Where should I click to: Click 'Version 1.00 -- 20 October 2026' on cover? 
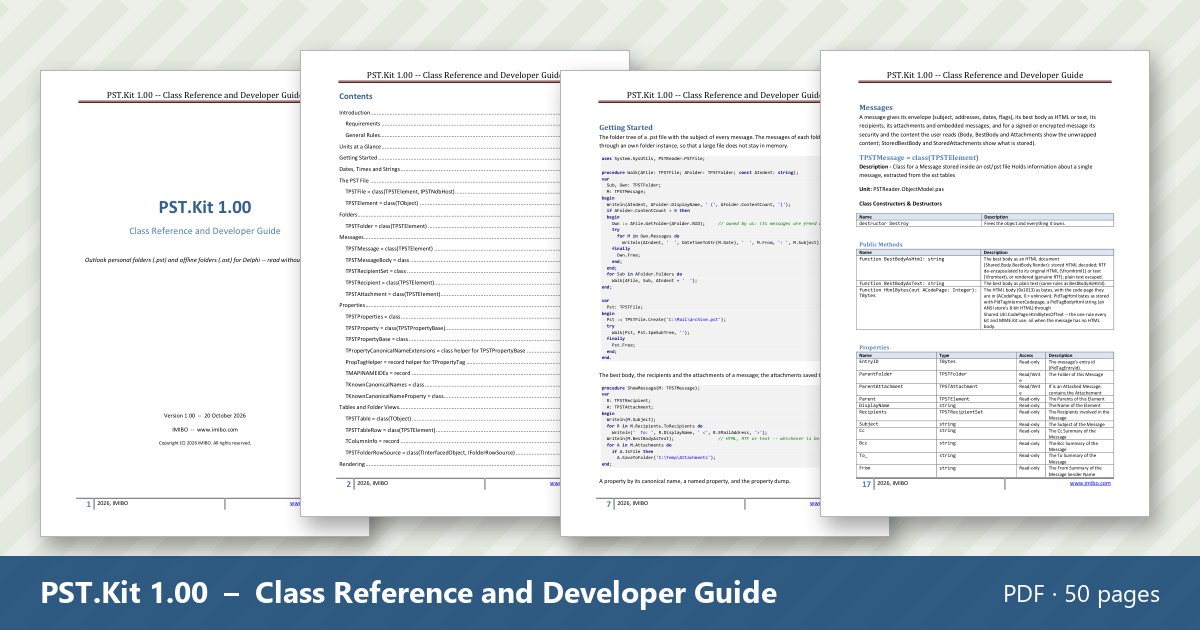(204, 415)
